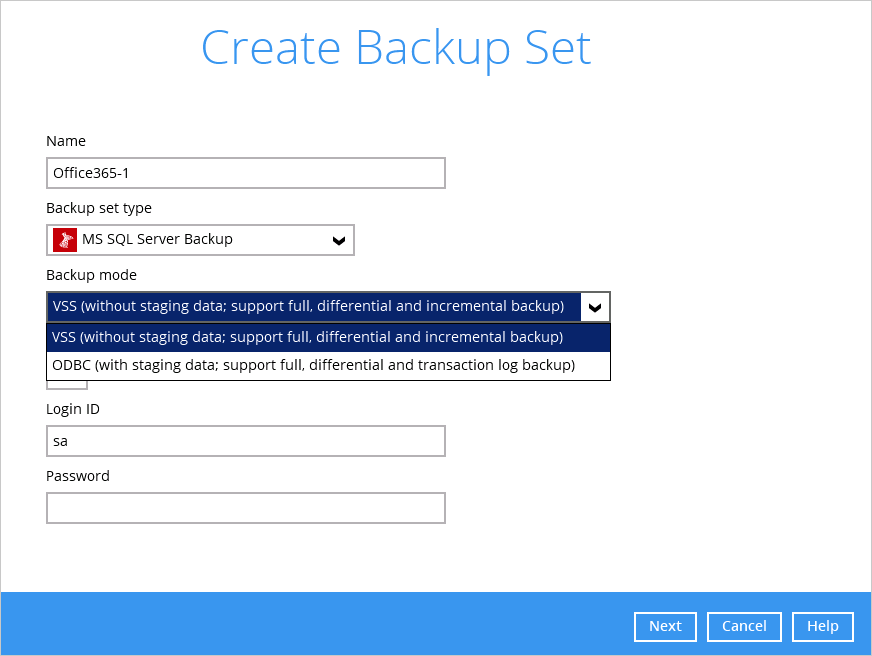Click the MS SQL Server Backup combo box
This screenshot has width=872, height=656.
click(200, 240)
